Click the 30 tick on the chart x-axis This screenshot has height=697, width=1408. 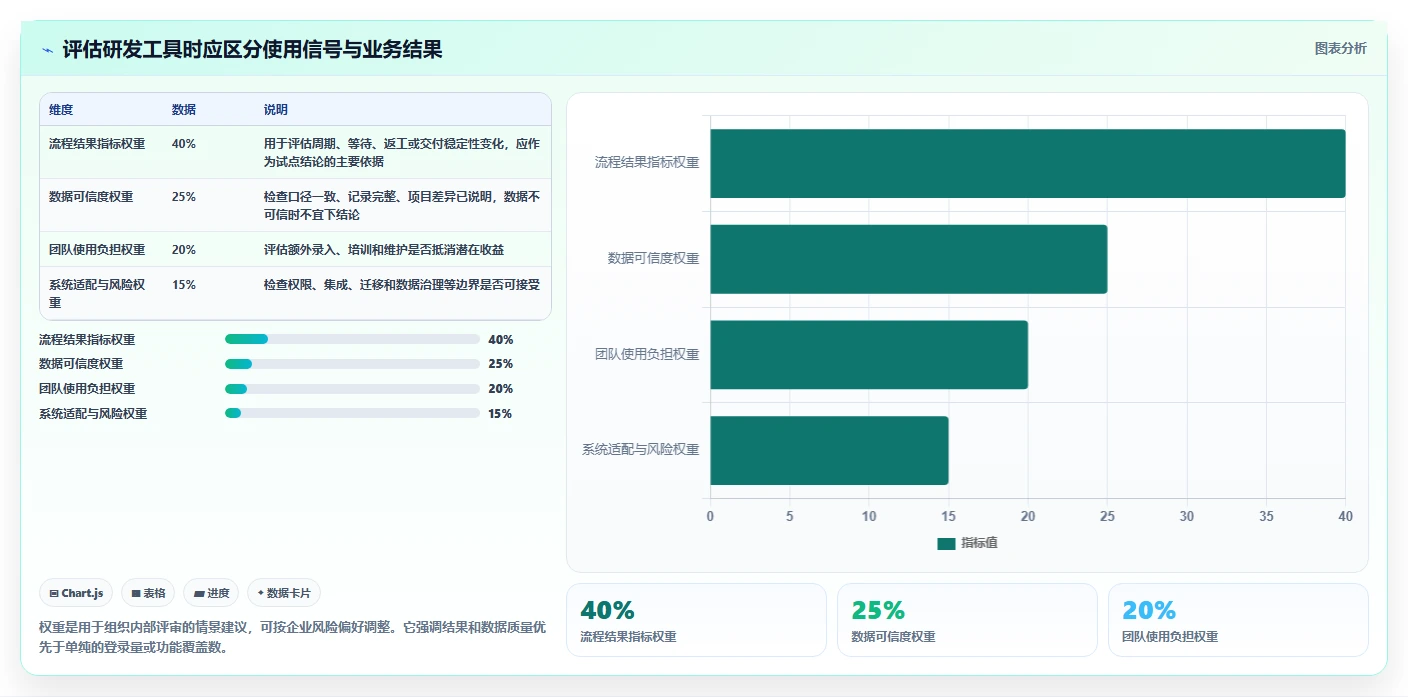(x=1187, y=516)
